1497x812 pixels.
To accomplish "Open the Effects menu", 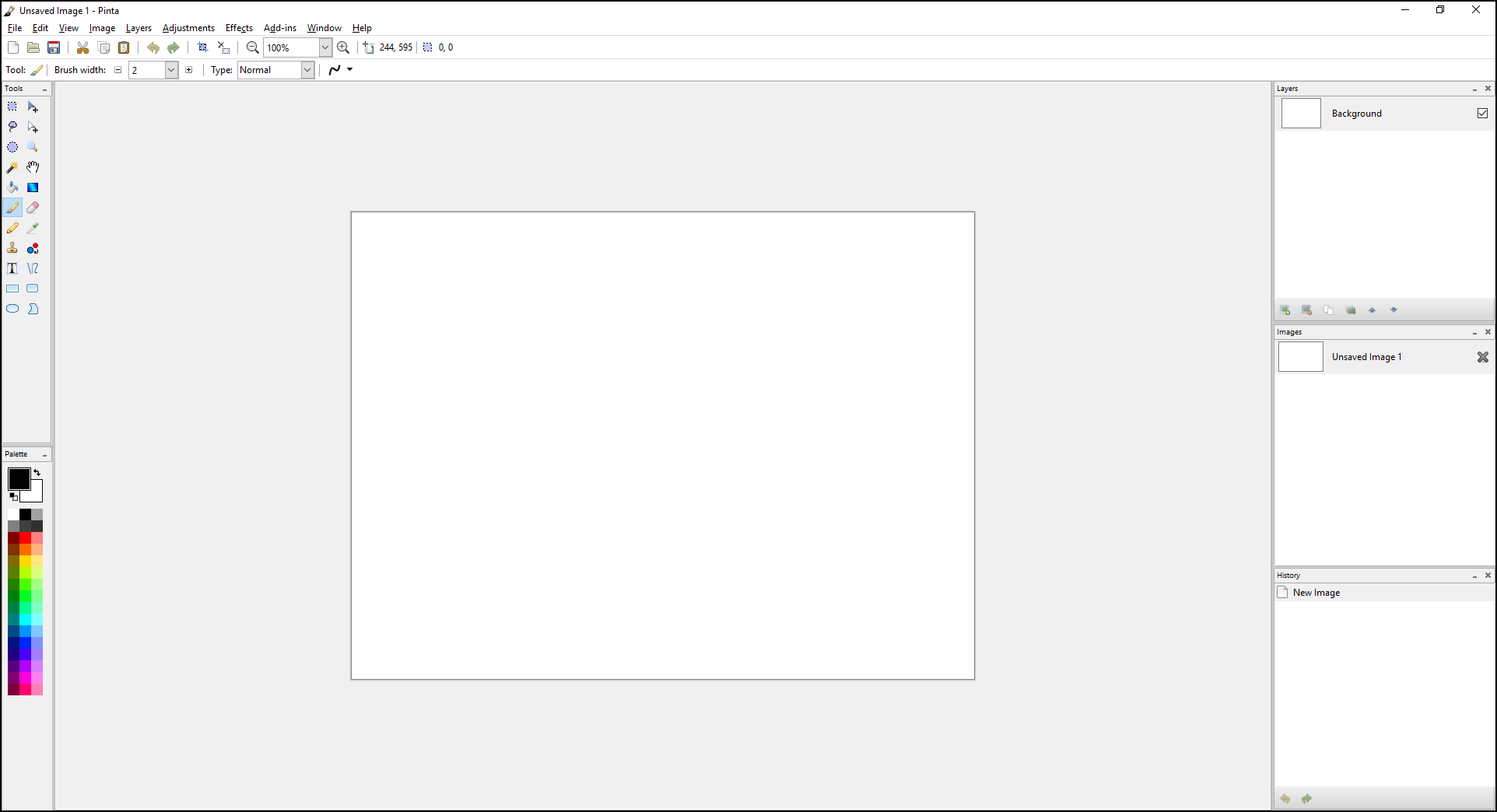I will tap(238, 28).
